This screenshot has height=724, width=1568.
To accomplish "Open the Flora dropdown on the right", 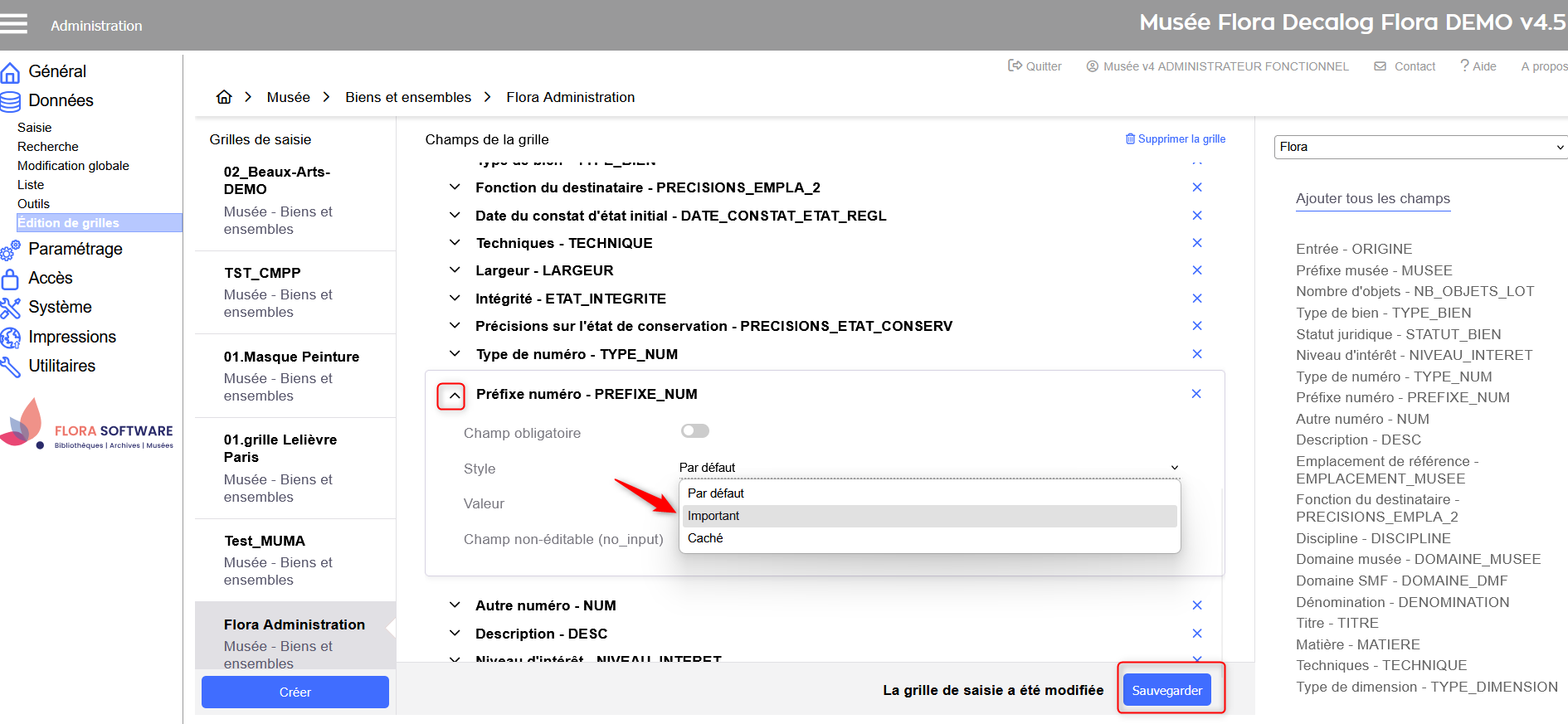I will [1420, 147].
